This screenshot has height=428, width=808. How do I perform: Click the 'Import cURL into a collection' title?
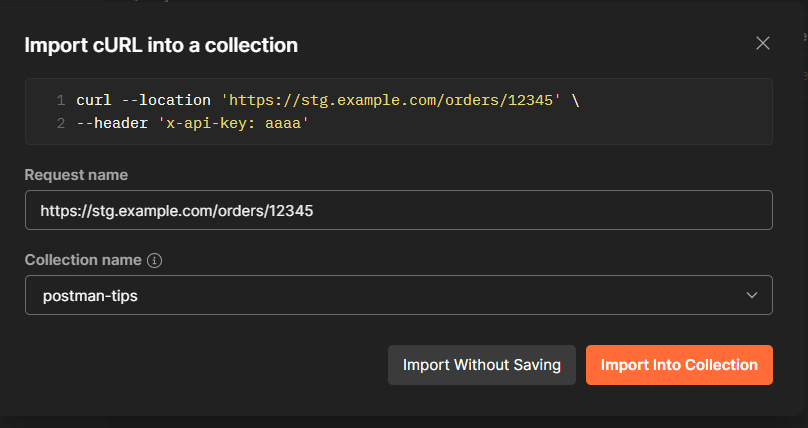pyautogui.click(x=161, y=45)
